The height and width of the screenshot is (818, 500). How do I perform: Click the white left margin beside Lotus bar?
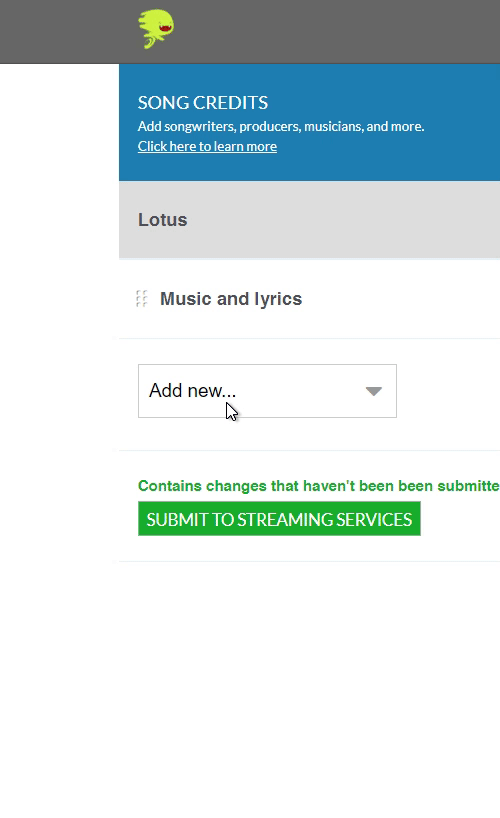59,220
